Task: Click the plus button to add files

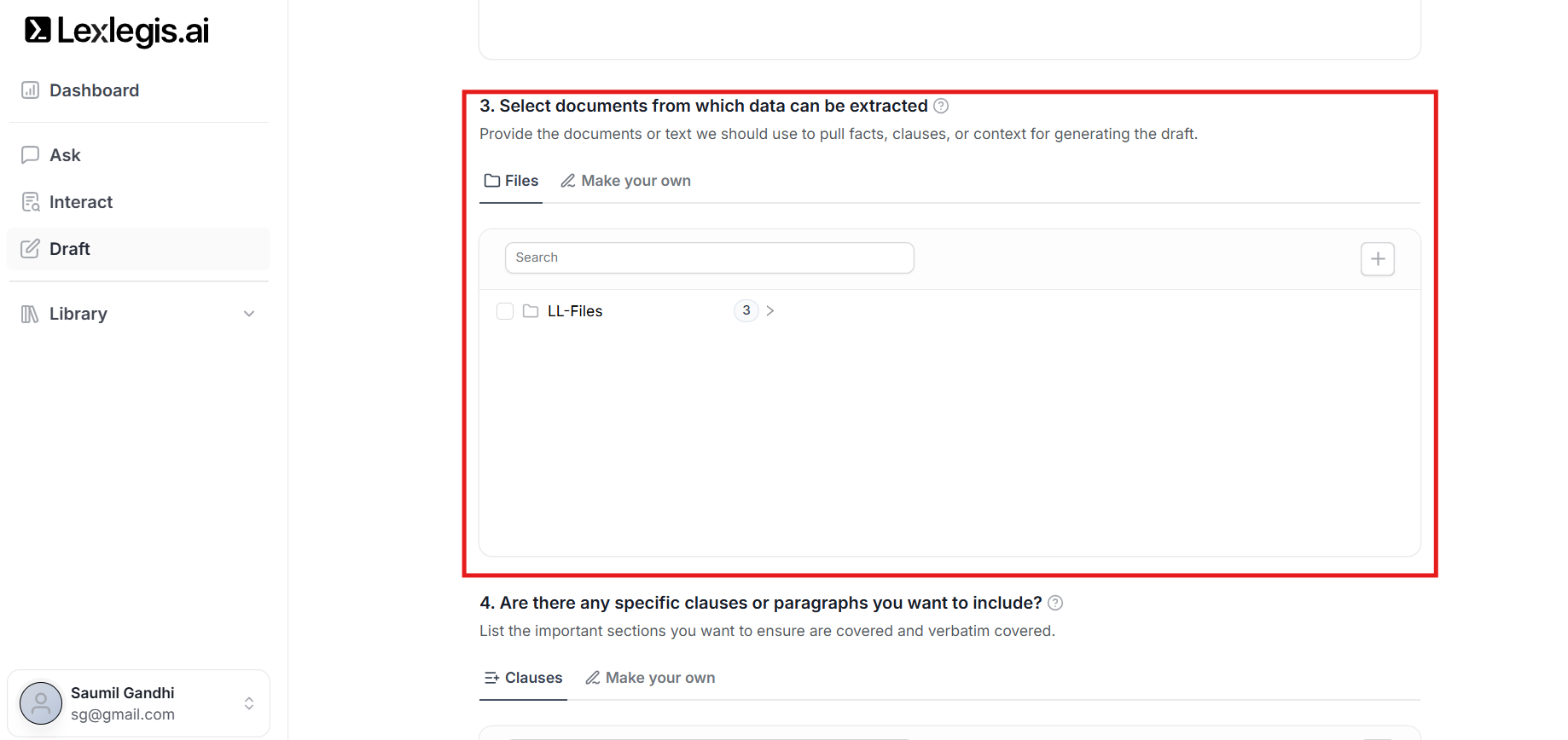Action: pyautogui.click(x=1377, y=259)
